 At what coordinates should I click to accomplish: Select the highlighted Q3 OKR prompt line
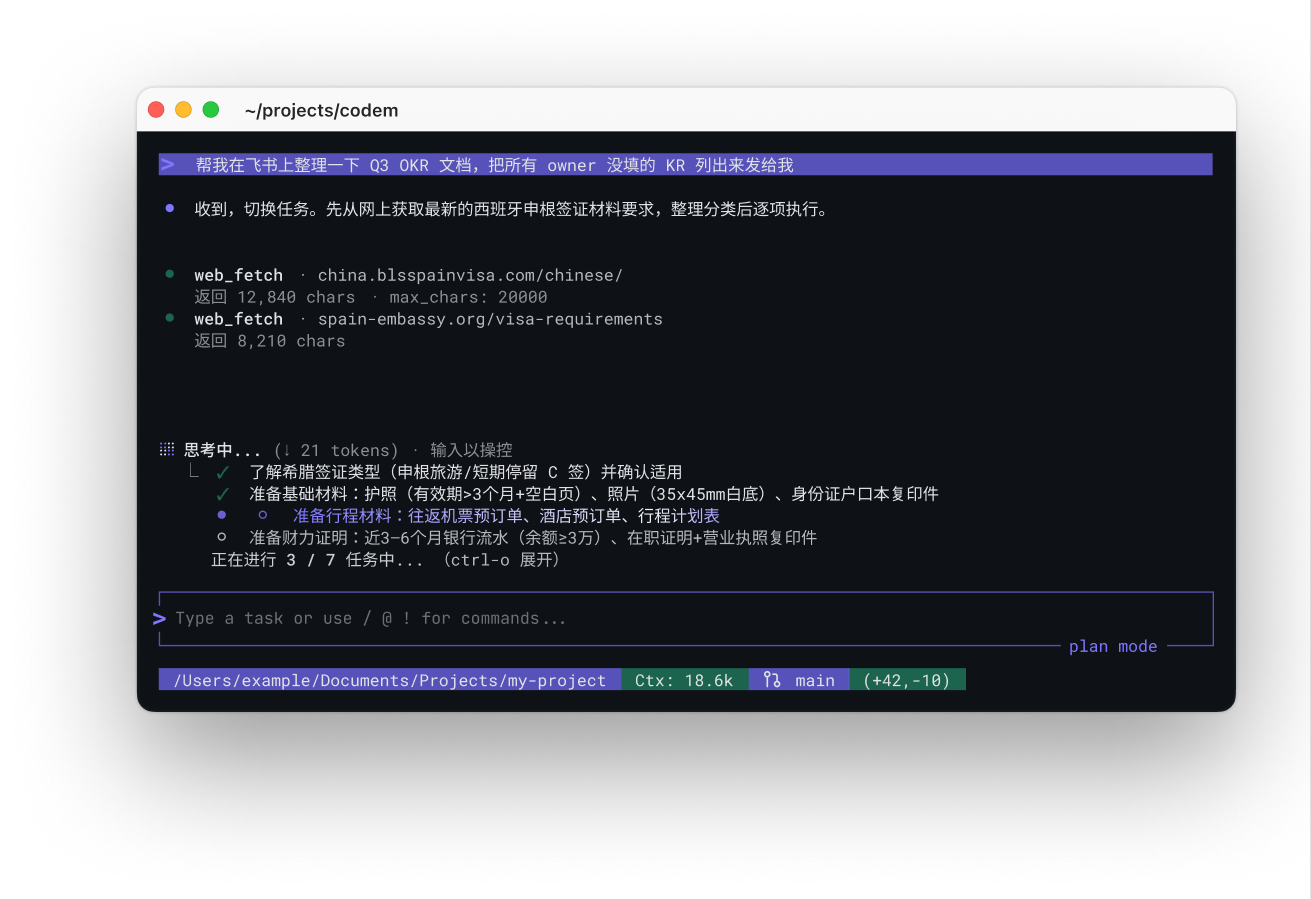click(685, 165)
